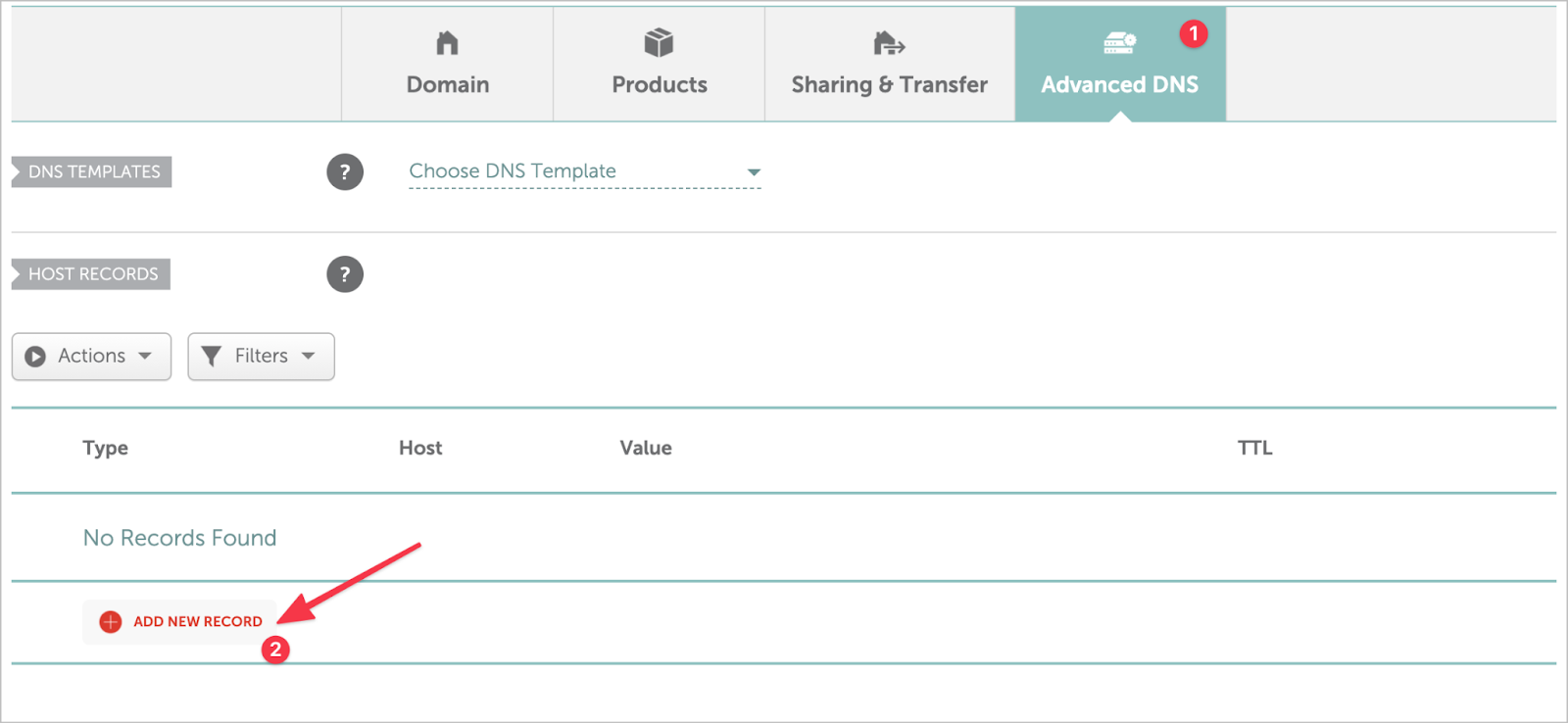Select the Advanced DNS tab
1568x723 pixels.
[x=1120, y=65]
